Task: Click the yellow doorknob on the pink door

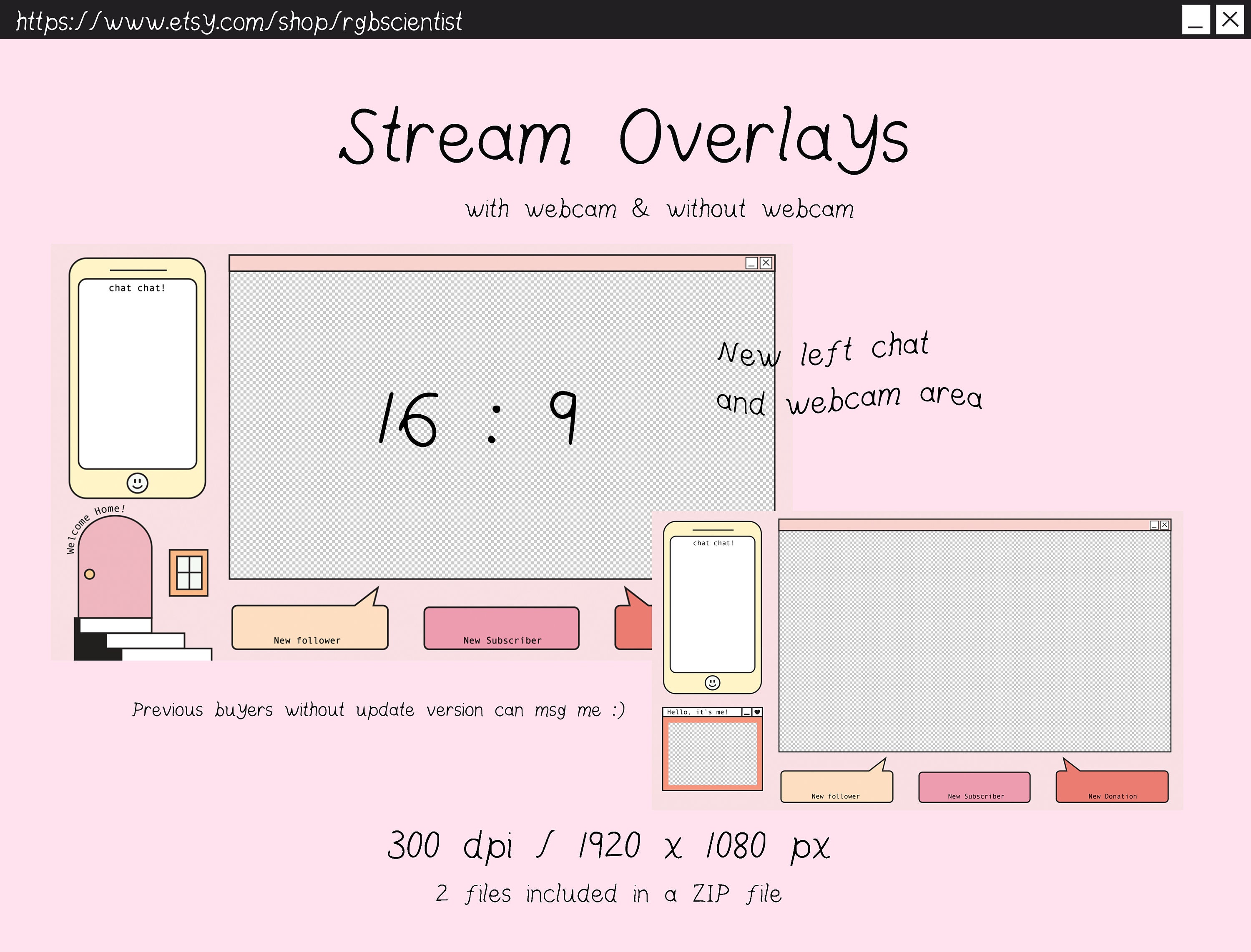Action: (90, 574)
